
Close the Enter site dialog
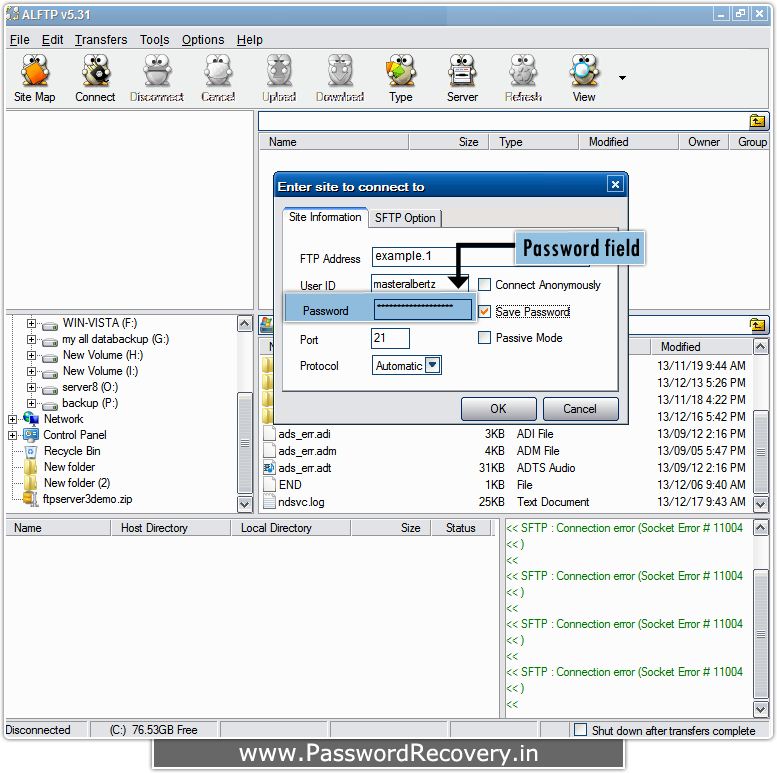[615, 185]
